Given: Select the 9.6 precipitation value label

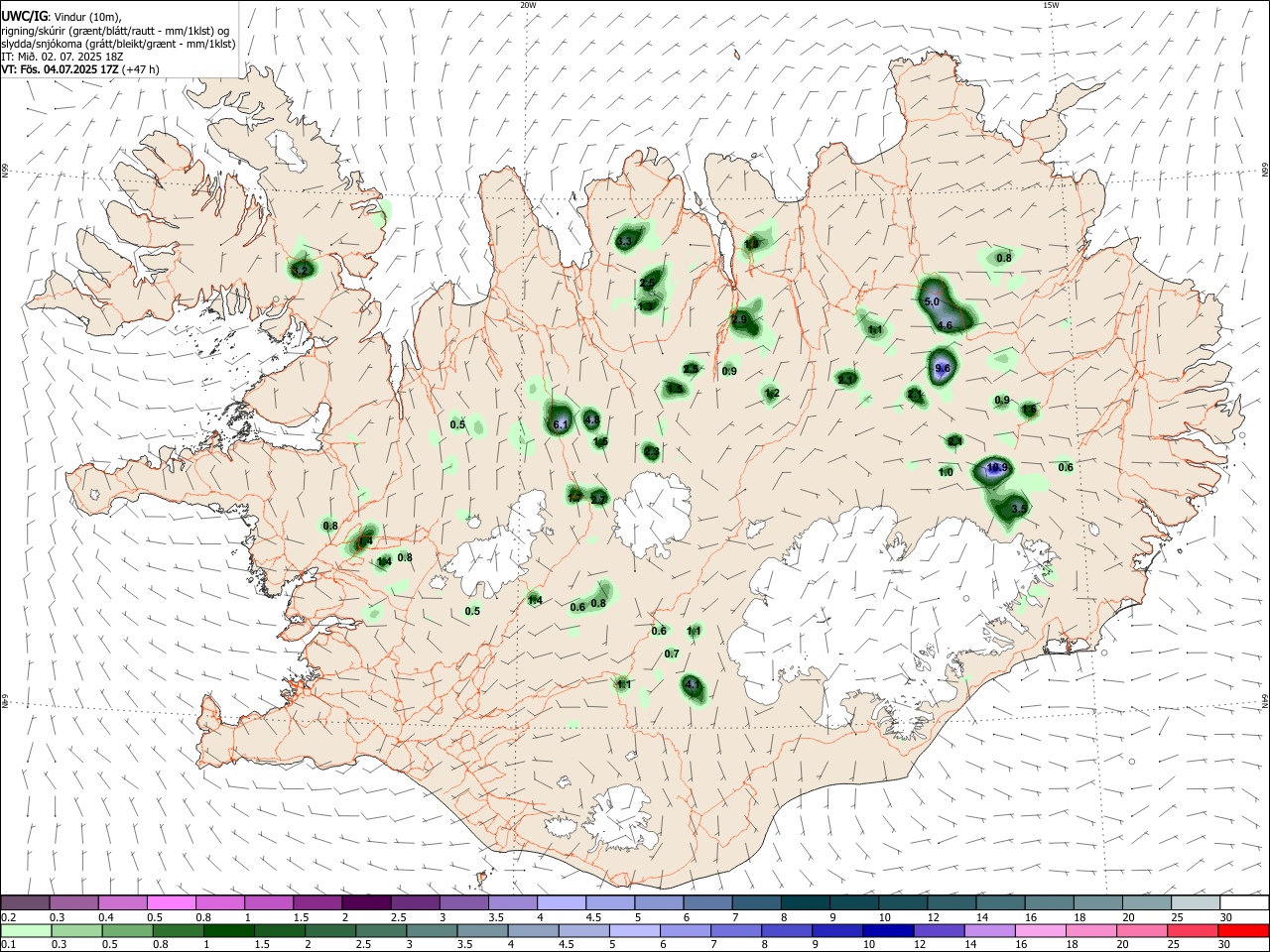Looking at the screenshot, I should click(943, 368).
